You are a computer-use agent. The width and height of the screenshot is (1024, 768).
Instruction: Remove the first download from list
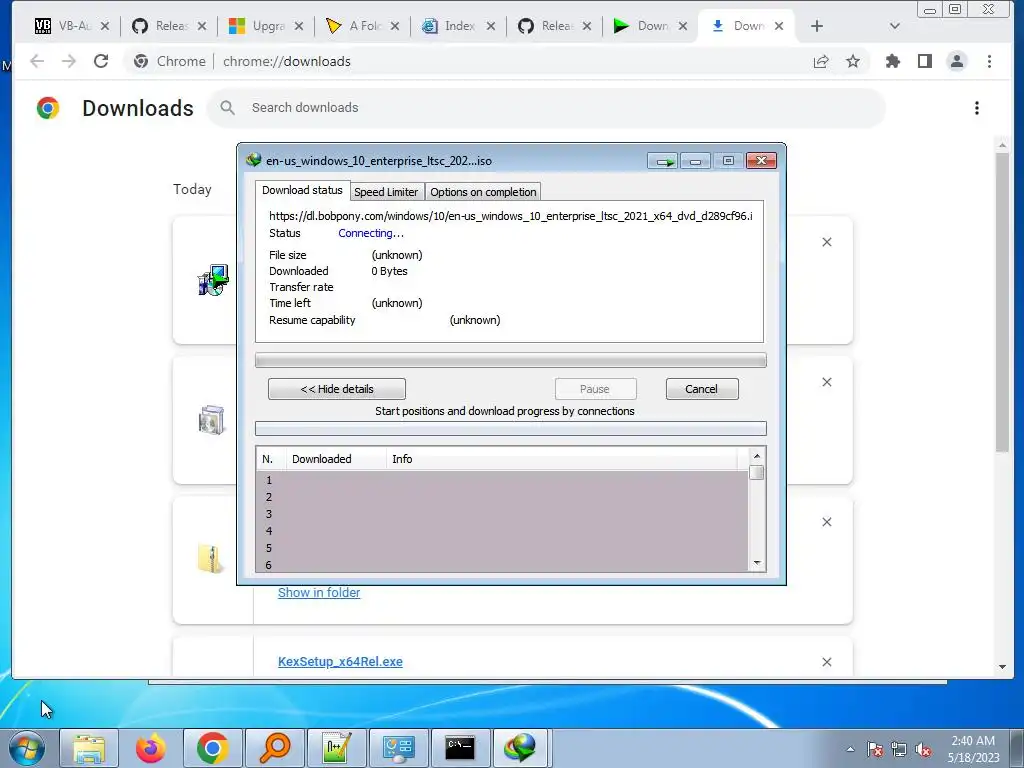827,242
